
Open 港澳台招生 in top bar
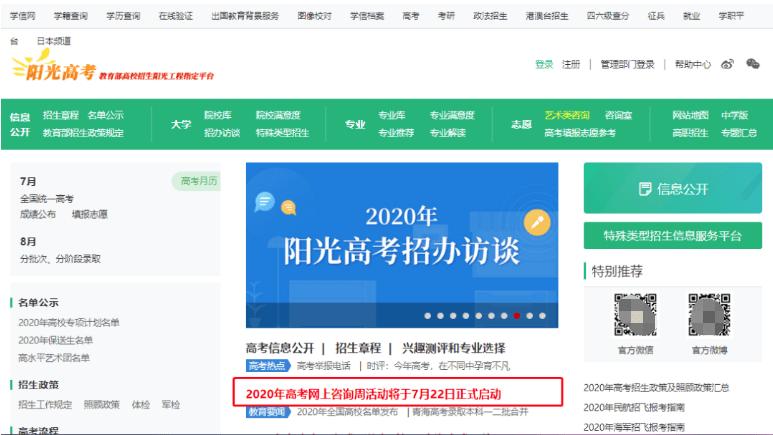point(547,16)
